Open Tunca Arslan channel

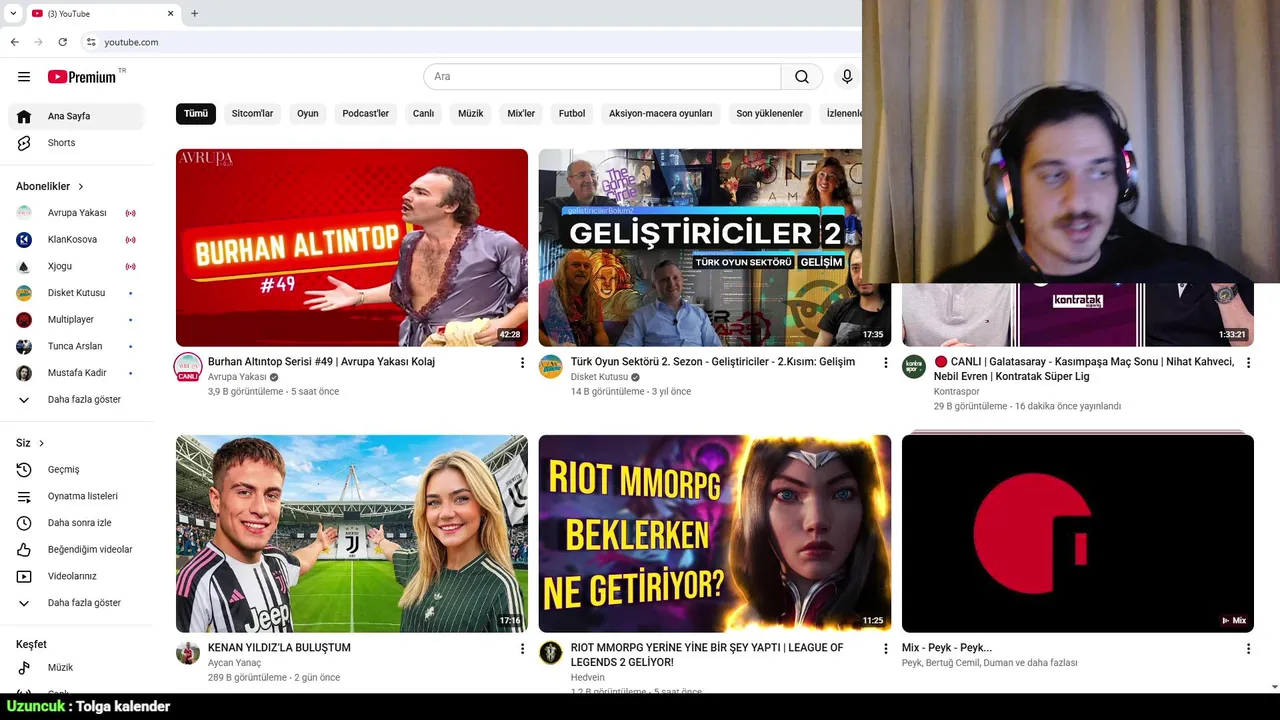(76, 346)
